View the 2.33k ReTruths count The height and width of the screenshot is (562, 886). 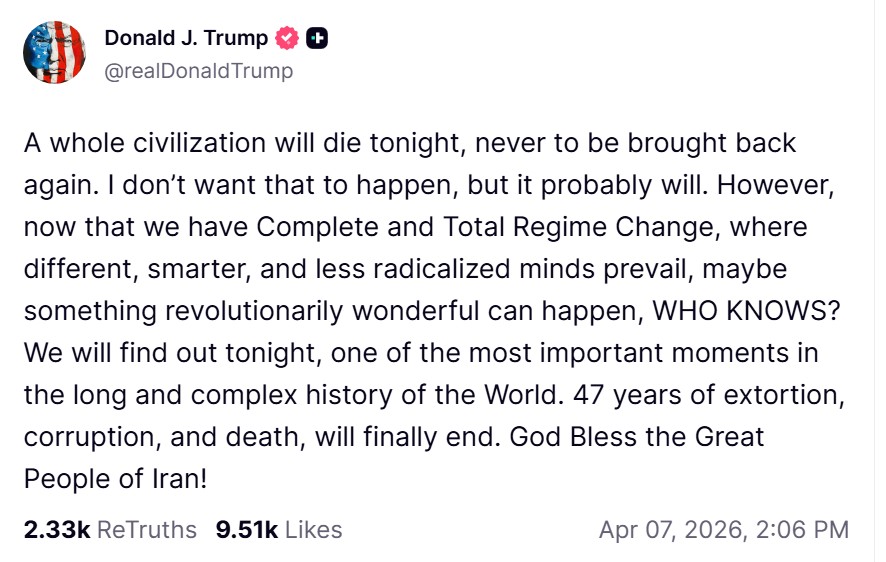click(x=56, y=529)
